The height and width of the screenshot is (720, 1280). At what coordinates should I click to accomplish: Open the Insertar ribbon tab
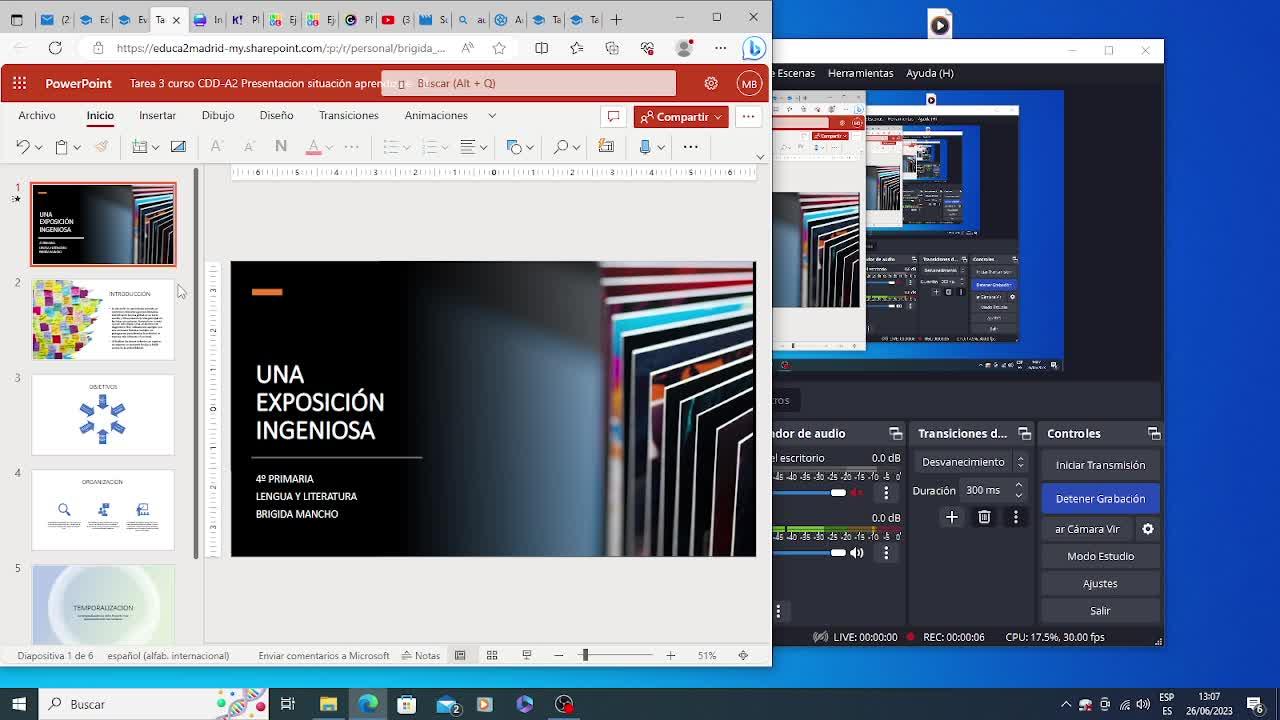click(157, 116)
